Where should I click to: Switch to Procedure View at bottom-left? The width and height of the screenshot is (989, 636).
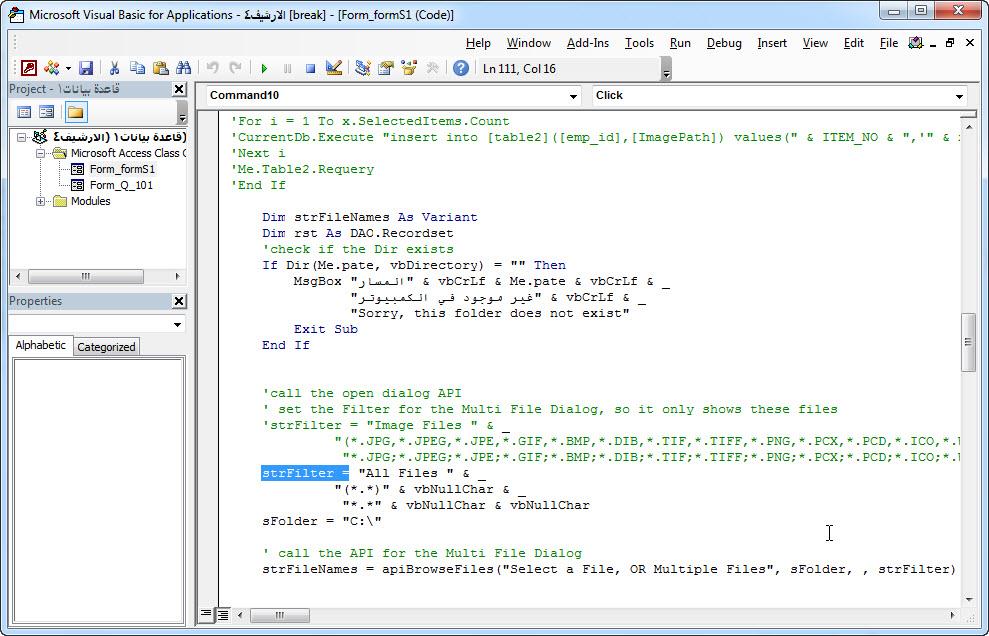pos(206,614)
